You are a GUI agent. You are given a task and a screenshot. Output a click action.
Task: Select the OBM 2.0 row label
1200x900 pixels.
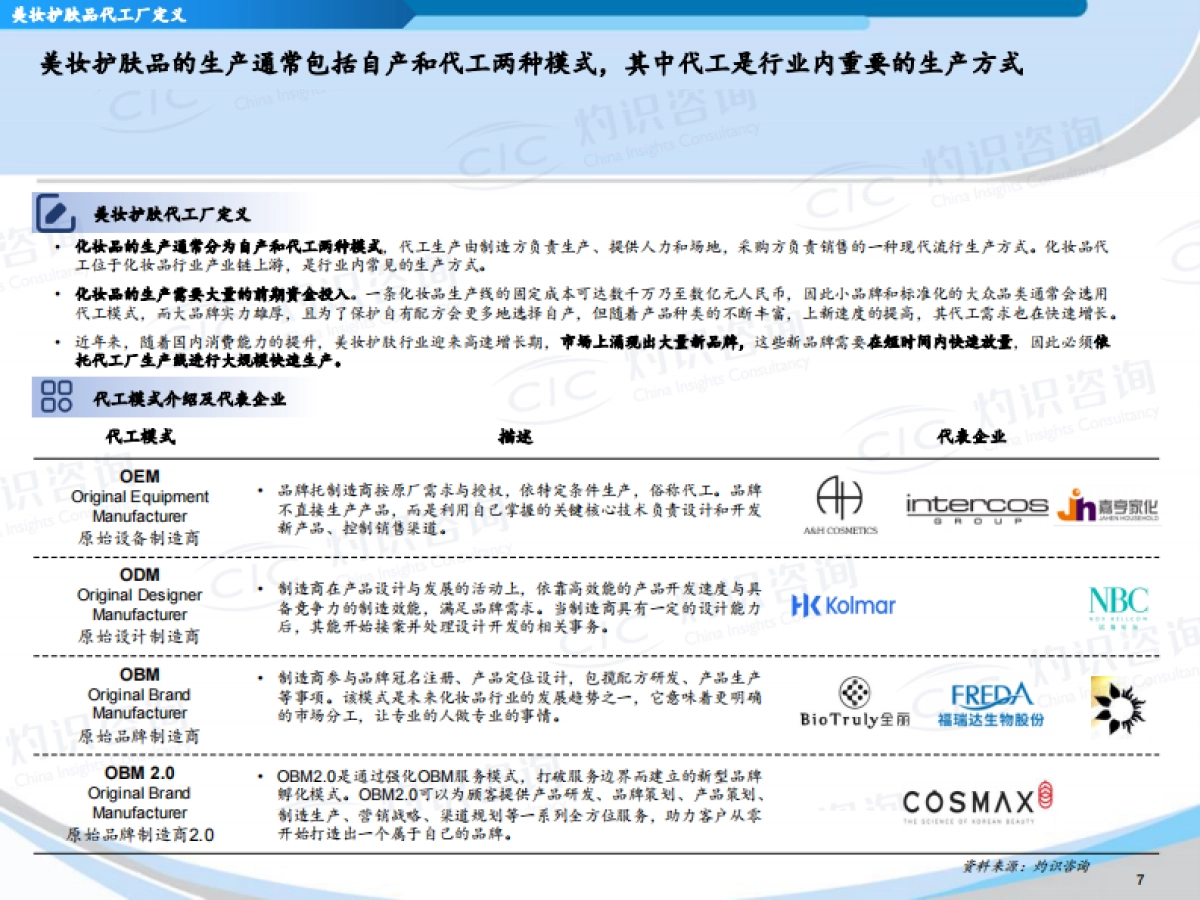point(140,803)
